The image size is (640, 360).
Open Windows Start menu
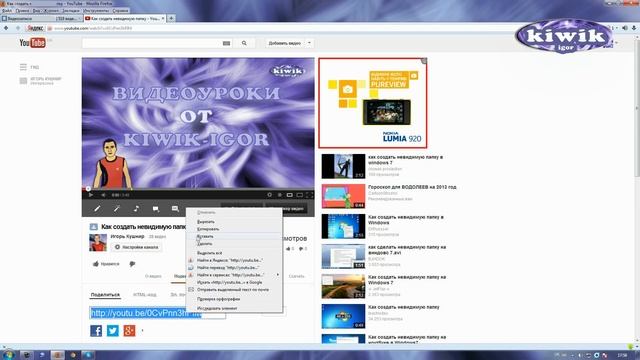point(8,355)
